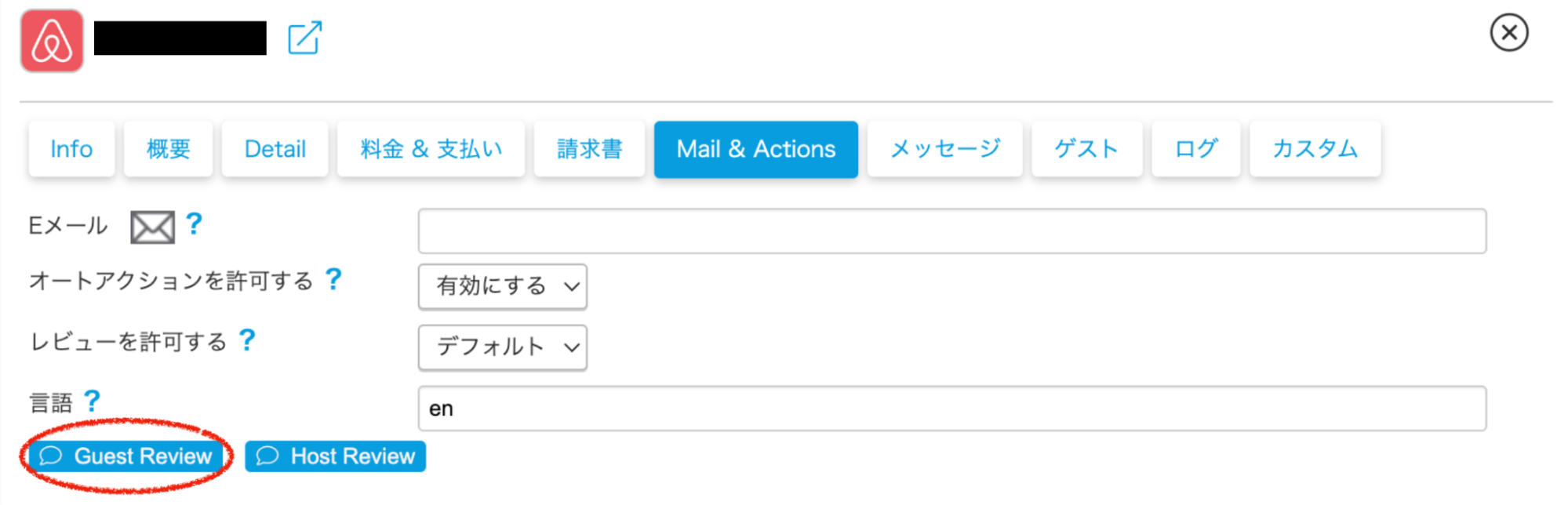Expand the 有効にする dropdown
The height and width of the screenshot is (505, 1568).
[x=503, y=286]
